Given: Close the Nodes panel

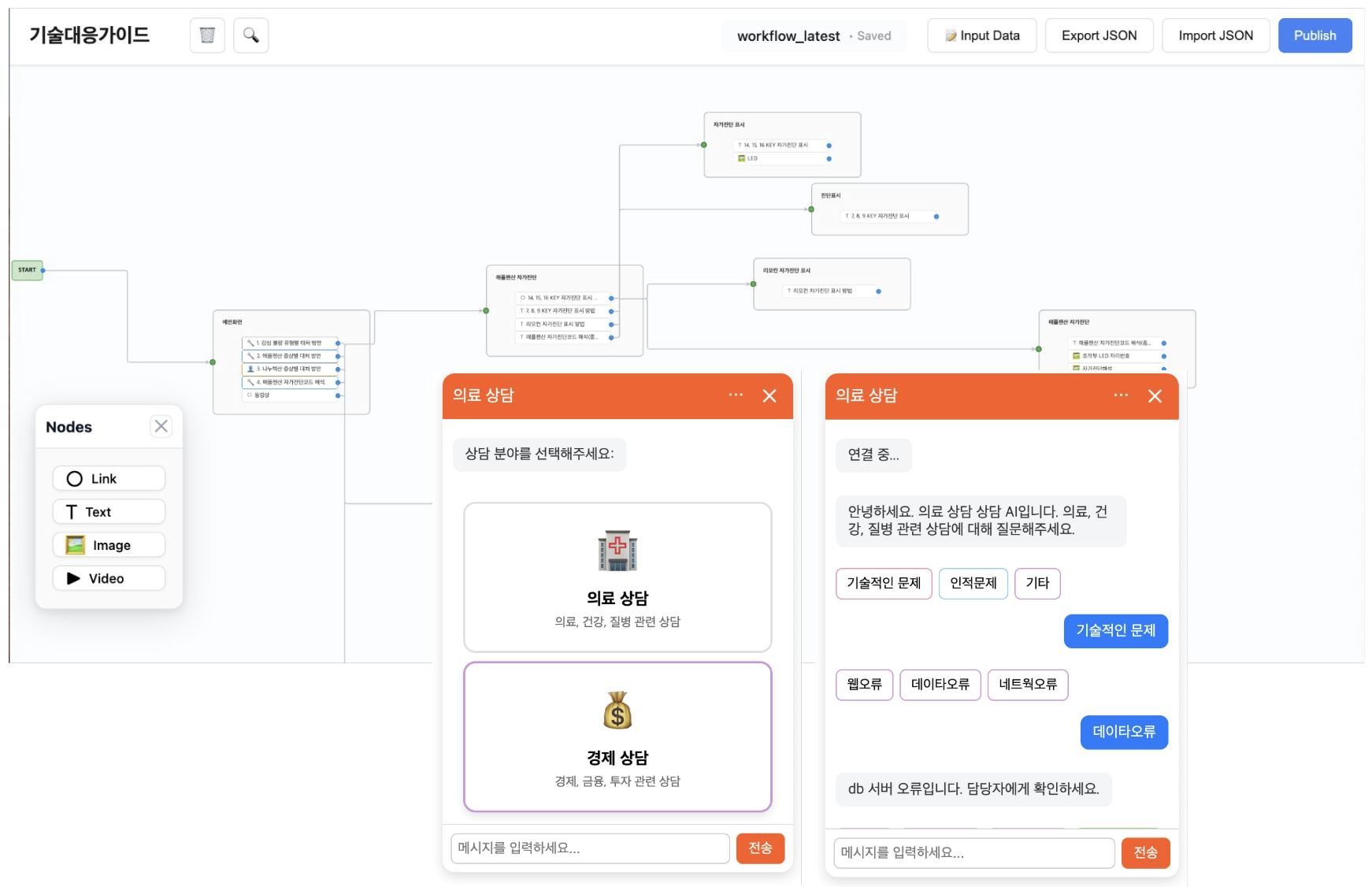Looking at the screenshot, I should click(x=161, y=426).
